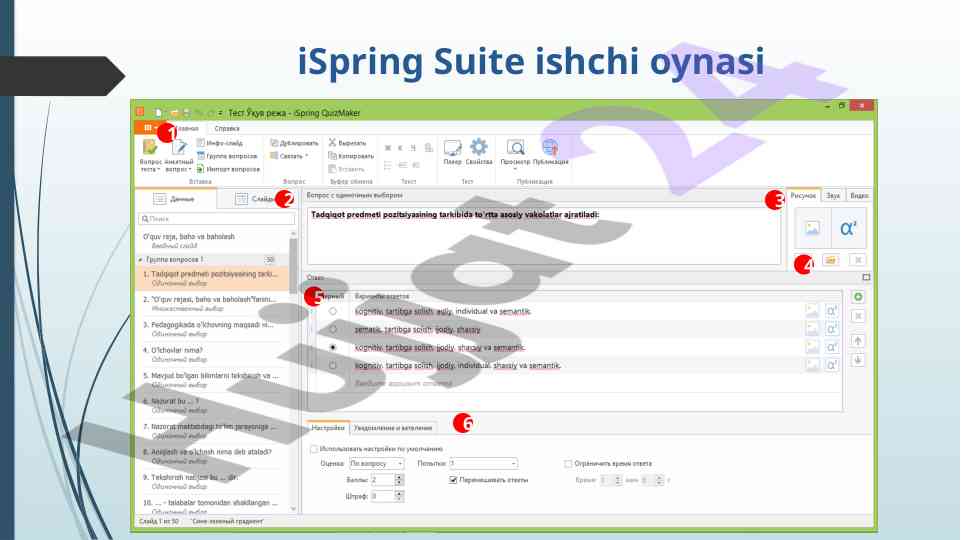Screen dimensions: 961x540
Task: Insert an Инфо-слайд
Action: click(x=219, y=143)
